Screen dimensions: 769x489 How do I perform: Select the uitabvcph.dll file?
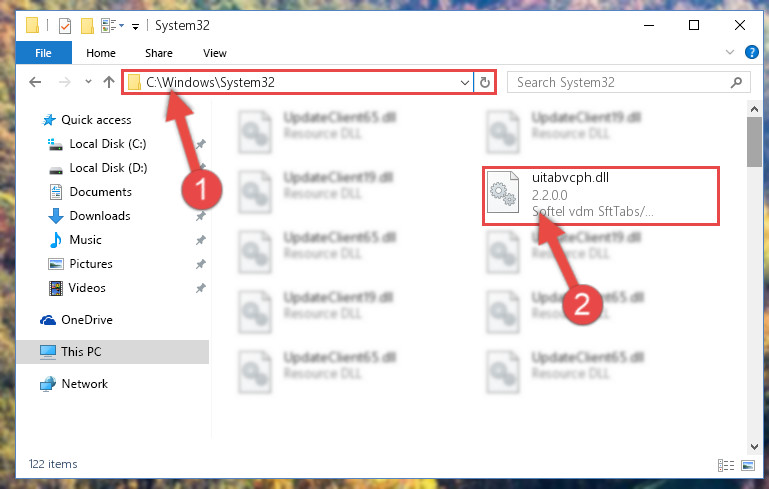601,195
